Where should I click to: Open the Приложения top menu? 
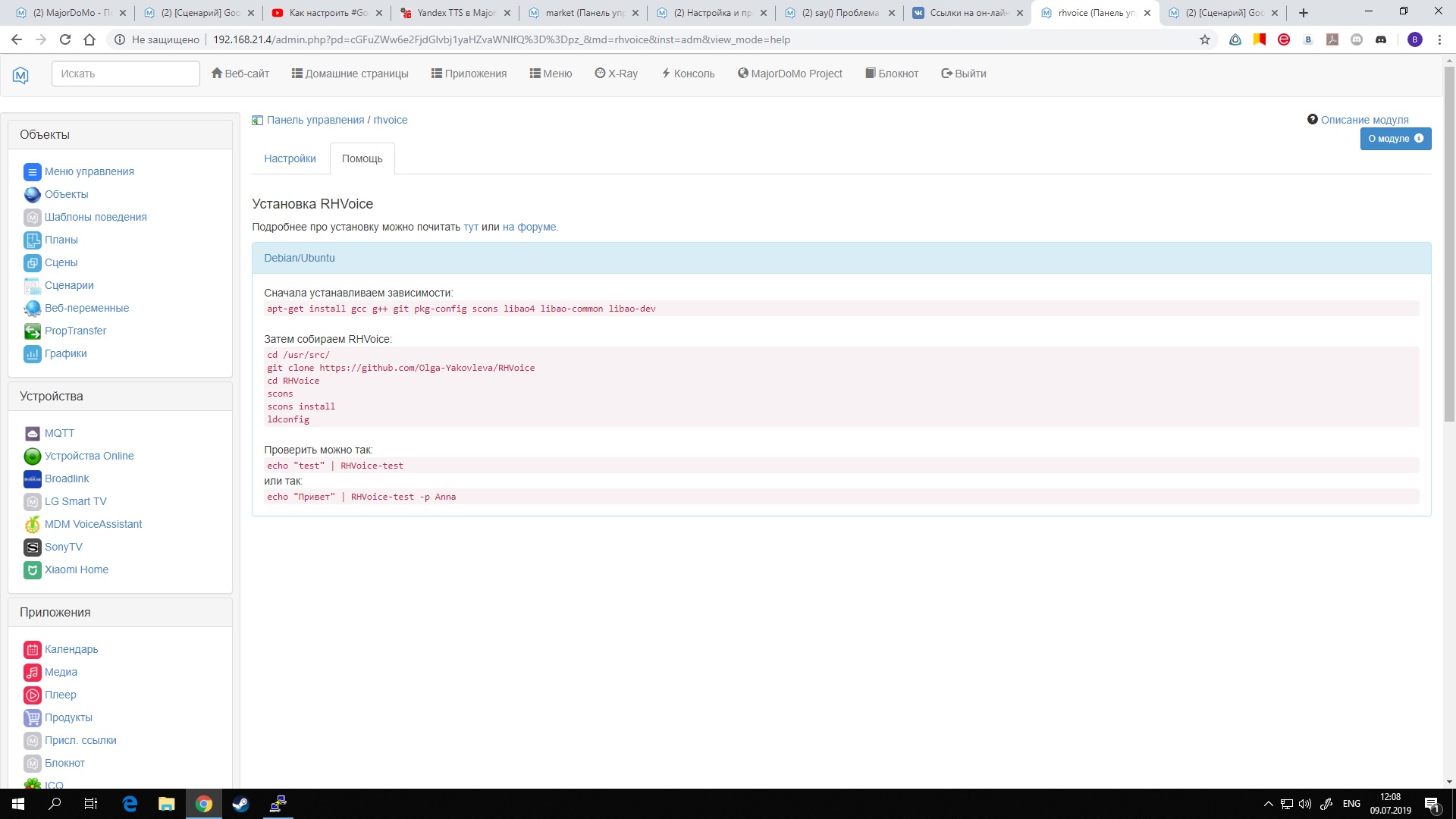(x=469, y=74)
